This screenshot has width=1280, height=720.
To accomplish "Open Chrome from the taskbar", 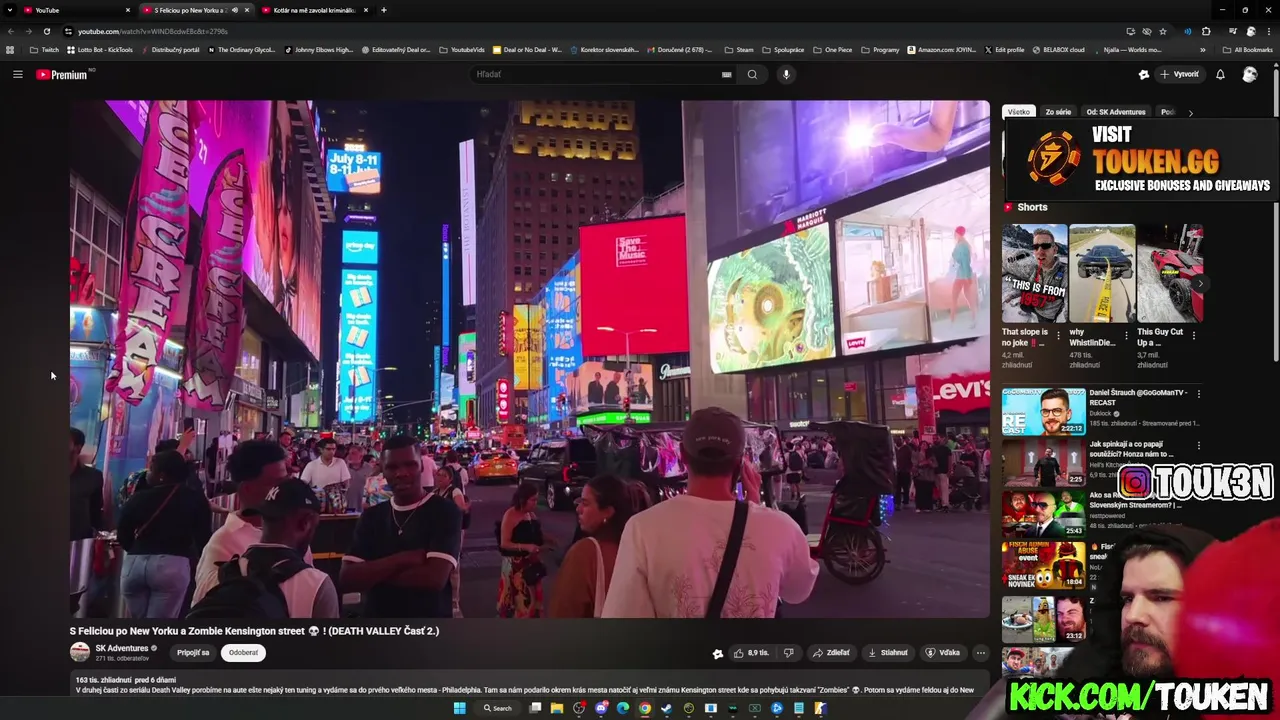I will coord(645,708).
